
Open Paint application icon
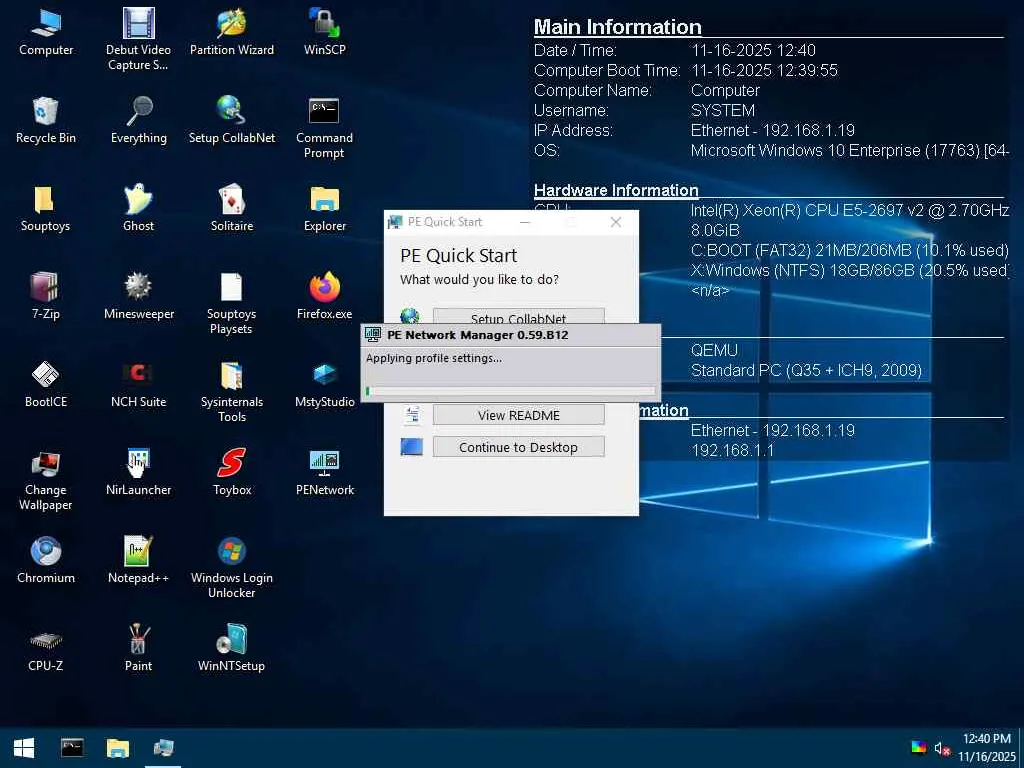click(x=138, y=648)
